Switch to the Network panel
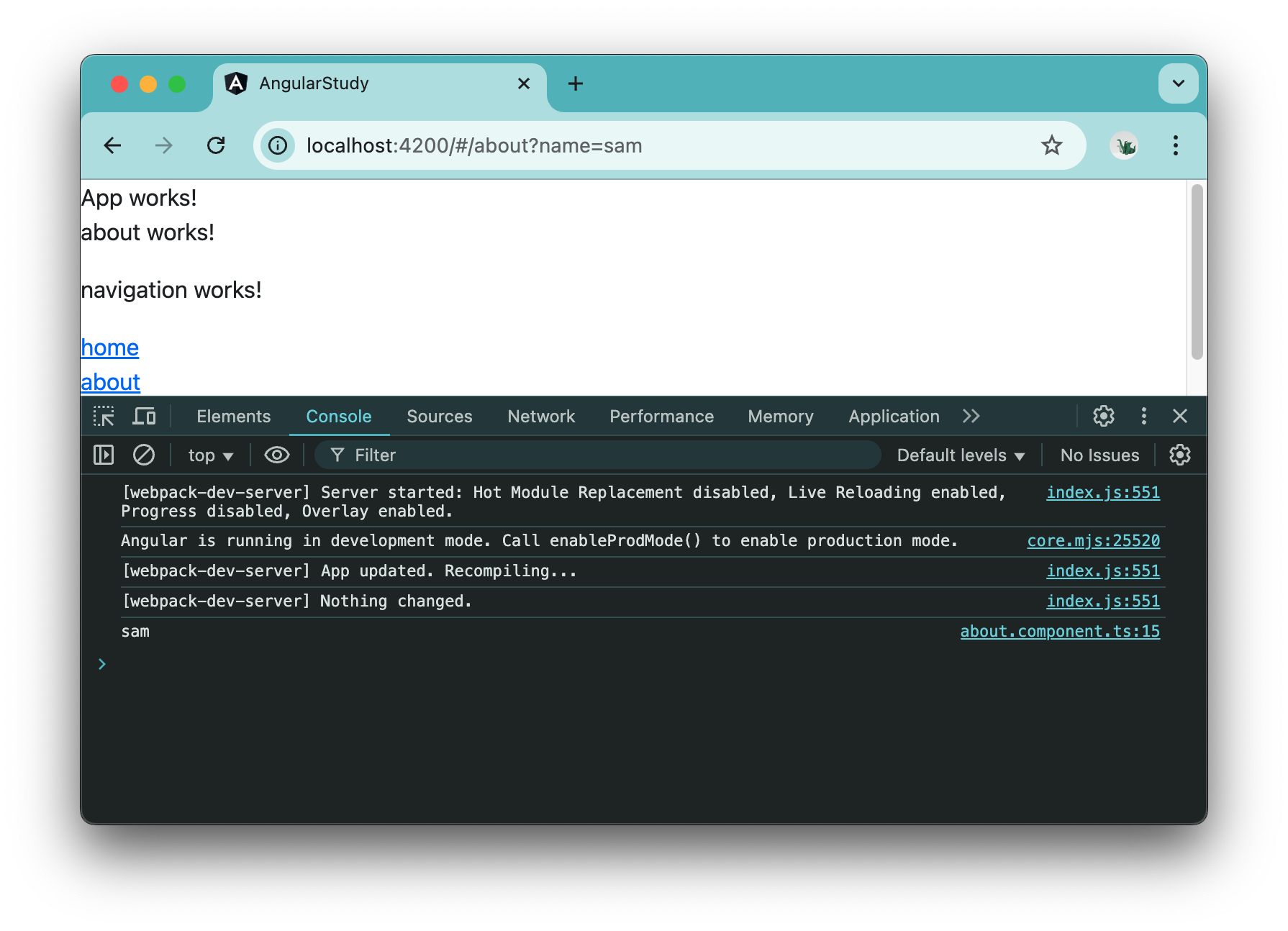This screenshot has width=1288, height=931. click(x=540, y=416)
